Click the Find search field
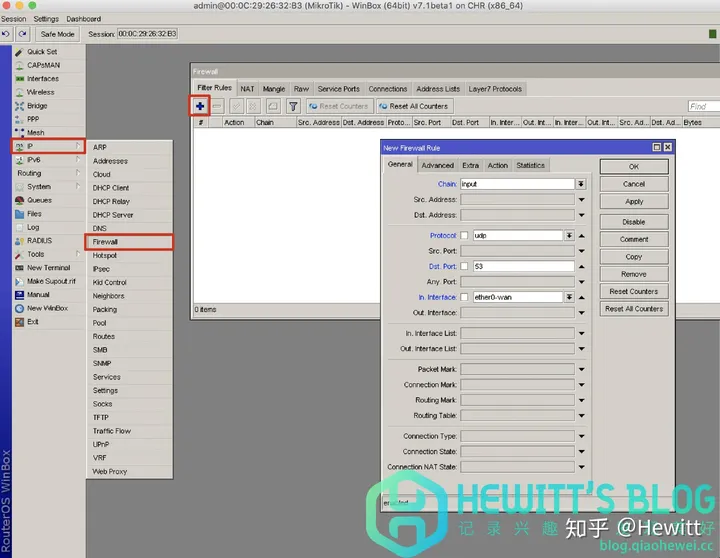 (703, 107)
